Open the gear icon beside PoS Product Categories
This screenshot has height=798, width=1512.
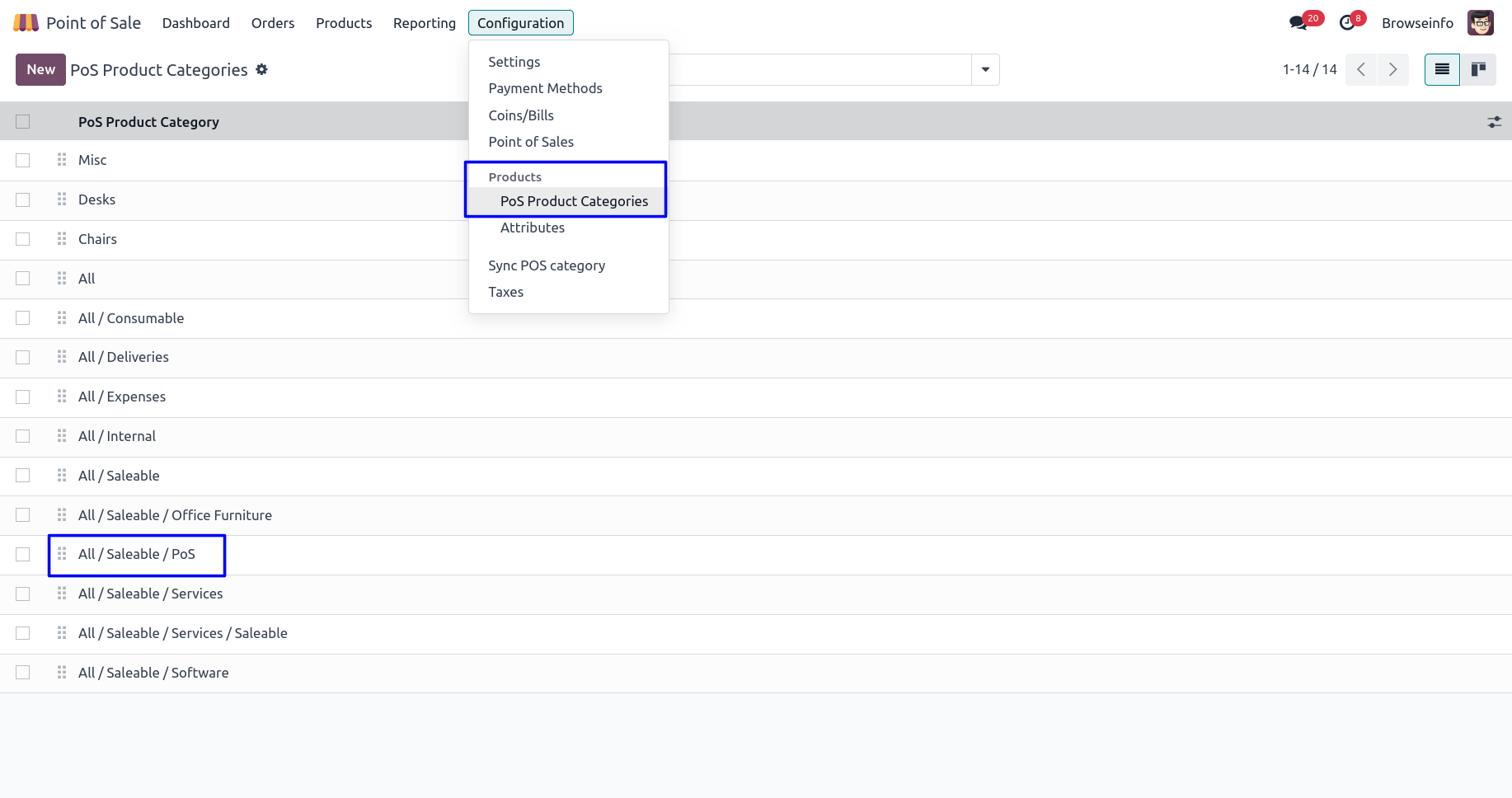click(262, 70)
